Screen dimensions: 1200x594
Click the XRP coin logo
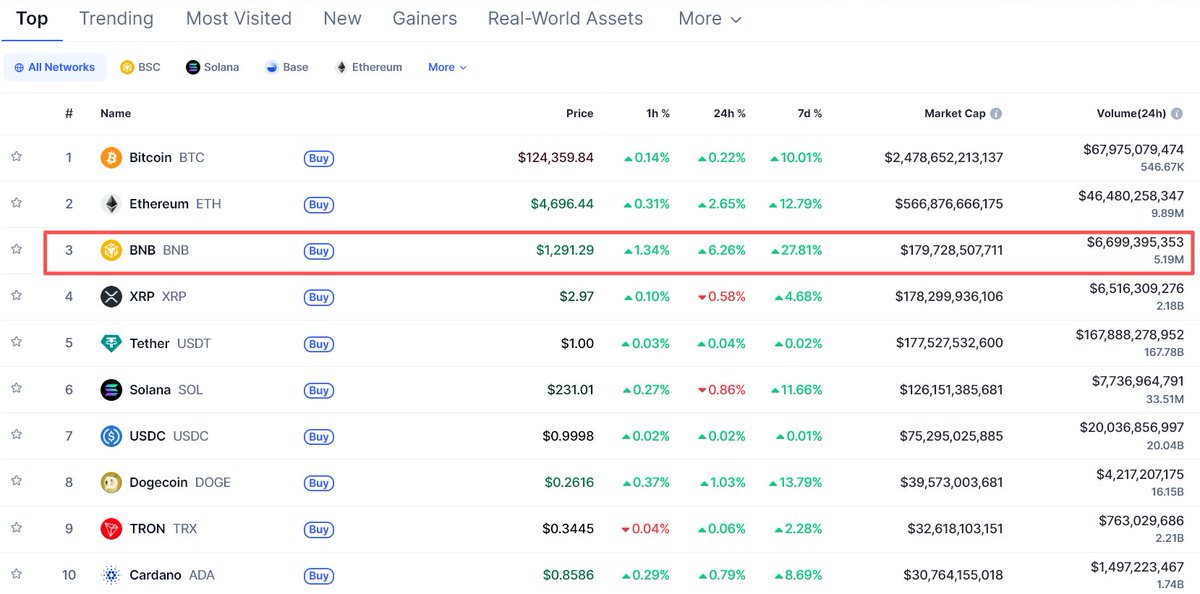(111, 297)
